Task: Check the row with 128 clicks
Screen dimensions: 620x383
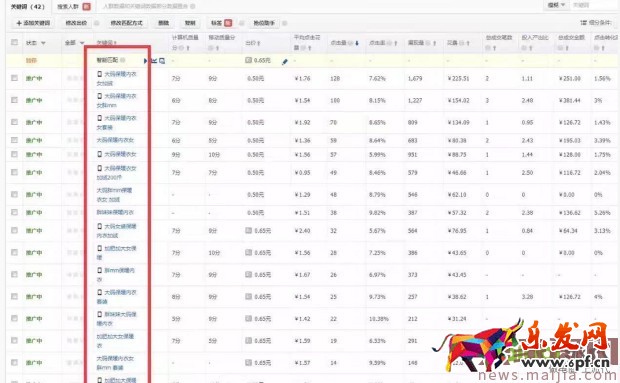Action: (x=15, y=78)
